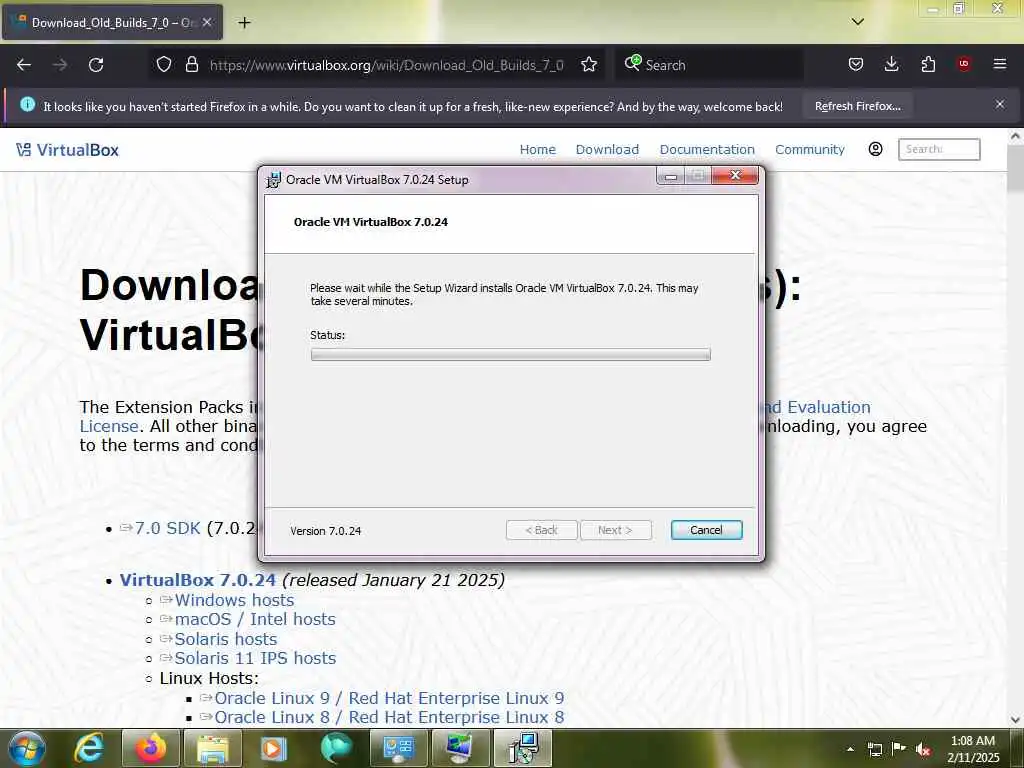Cancel the VirtualBox installation
Screen dimensions: 1024x768
click(x=706, y=530)
